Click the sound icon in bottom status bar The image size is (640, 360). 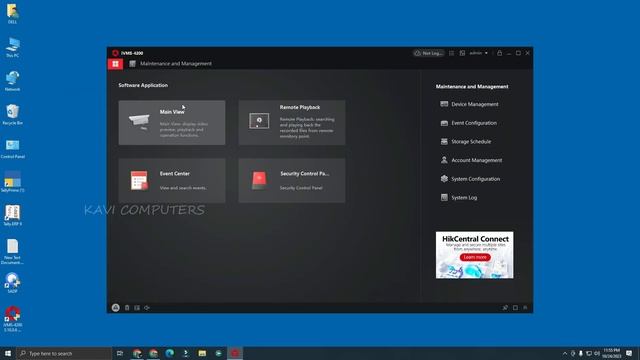[147, 308]
